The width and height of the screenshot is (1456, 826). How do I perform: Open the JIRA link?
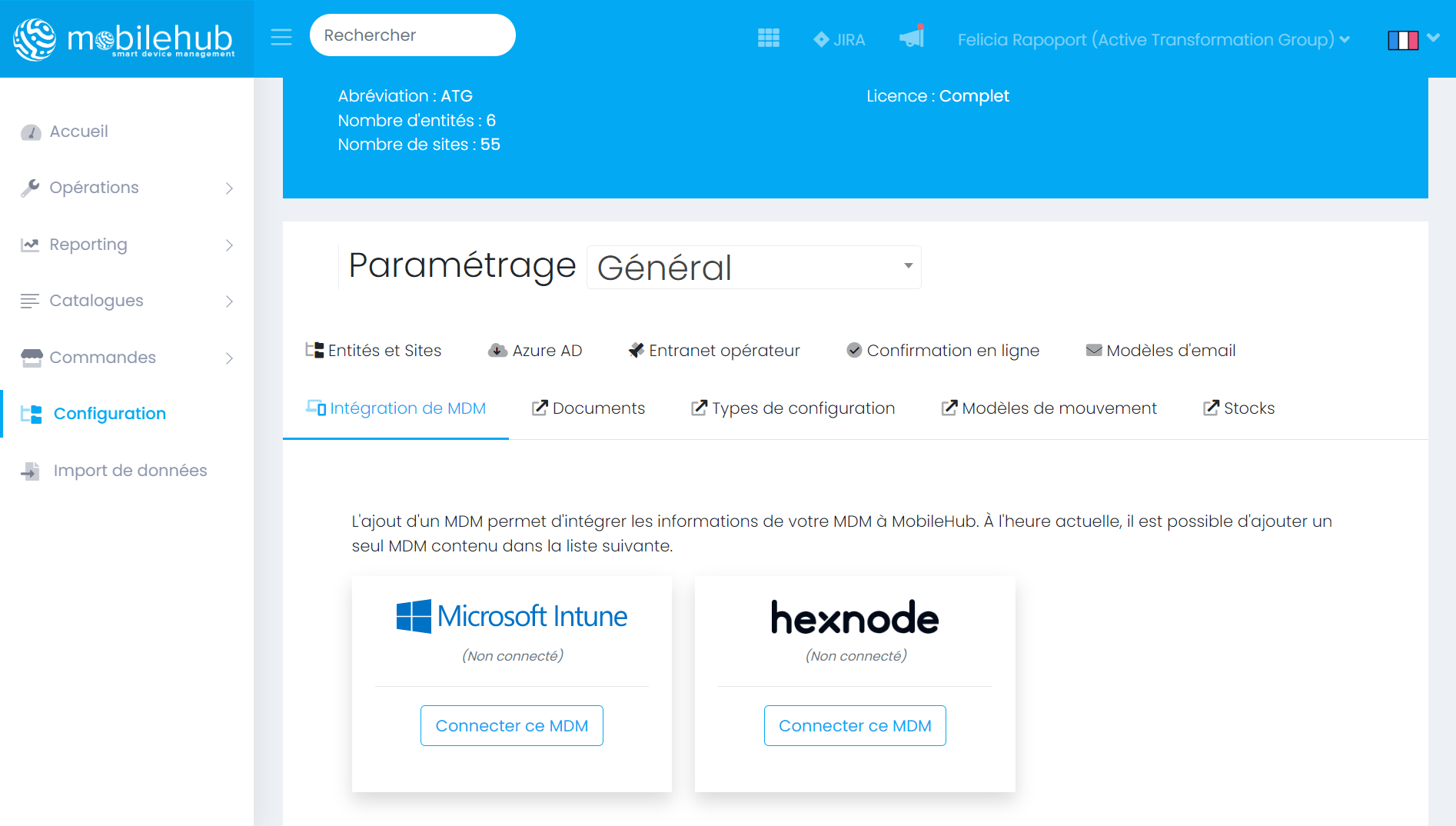[x=839, y=39]
